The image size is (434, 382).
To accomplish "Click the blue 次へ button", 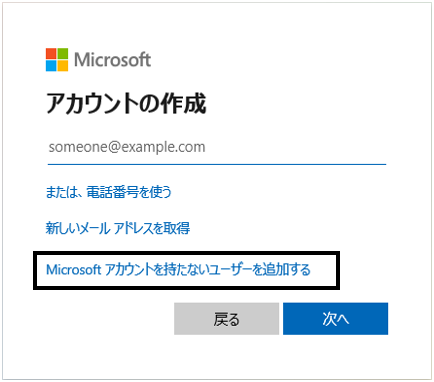I will pyautogui.click(x=335, y=319).
